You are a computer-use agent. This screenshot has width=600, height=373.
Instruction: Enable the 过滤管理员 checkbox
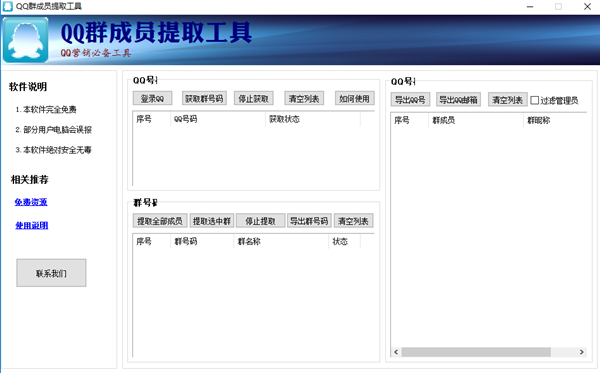535,100
